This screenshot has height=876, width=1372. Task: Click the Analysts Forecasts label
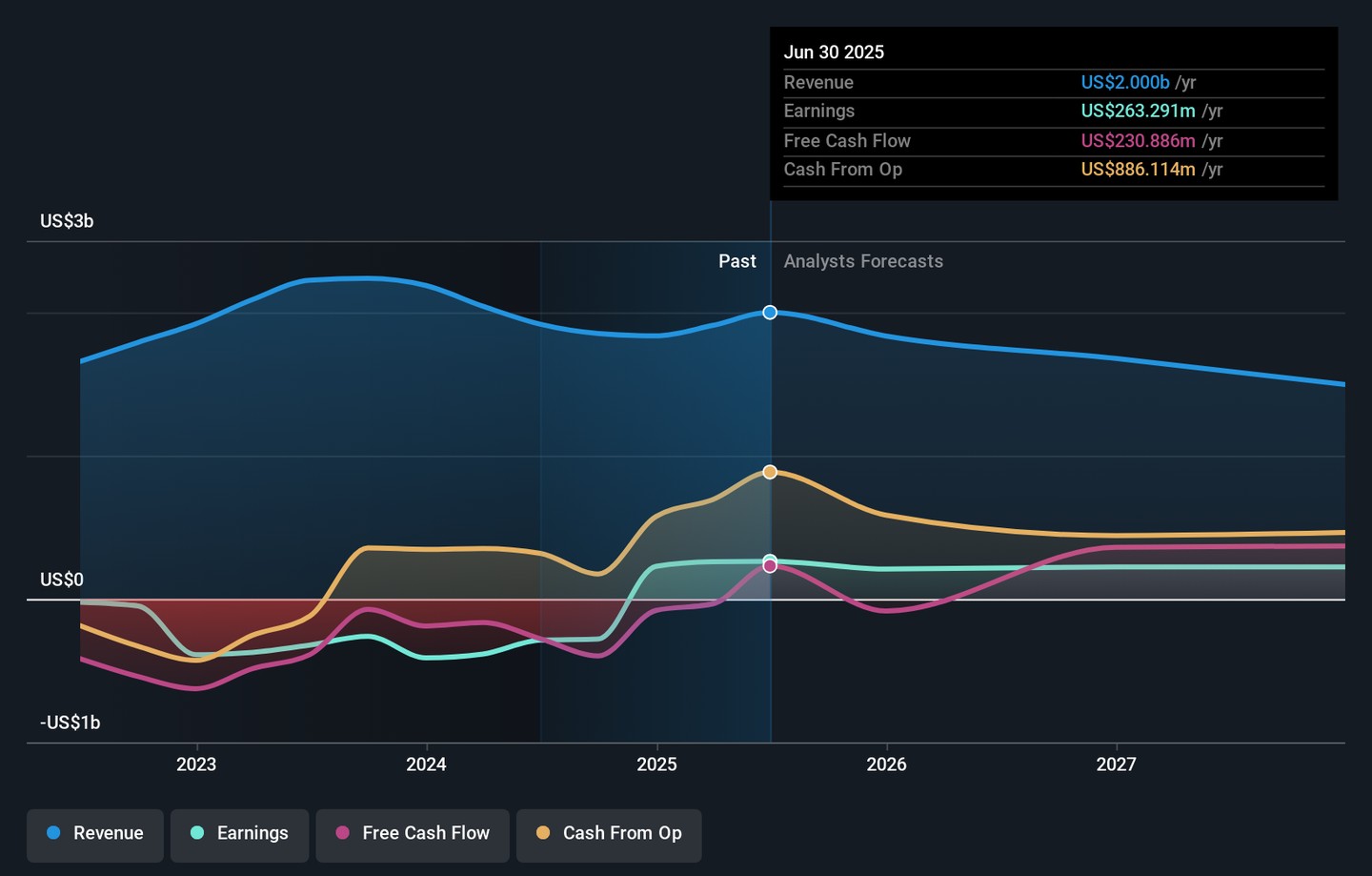coord(863,261)
